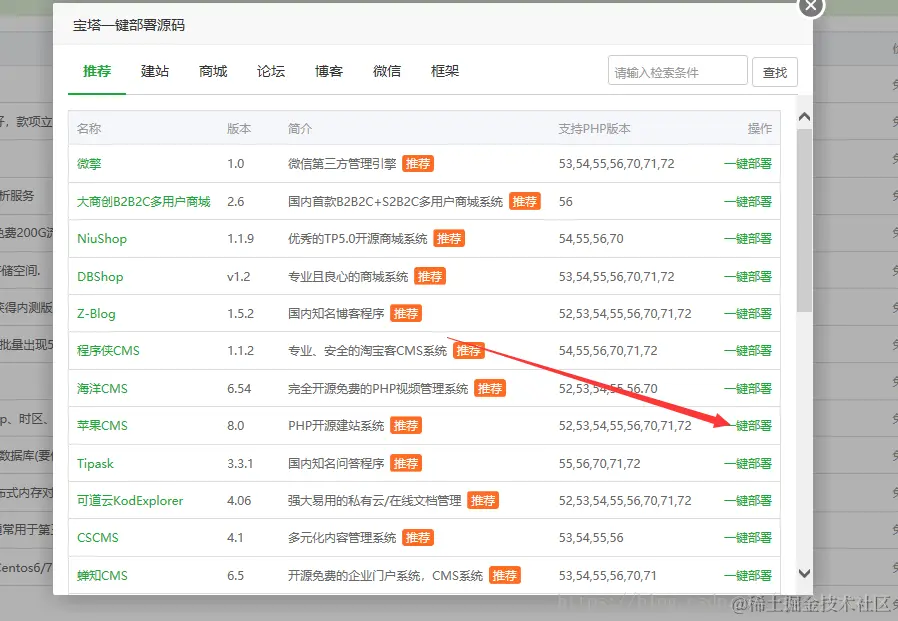Click the 苹果CMS version 8.0 cell
898x621 pixels.
click(x=235, y=426)
